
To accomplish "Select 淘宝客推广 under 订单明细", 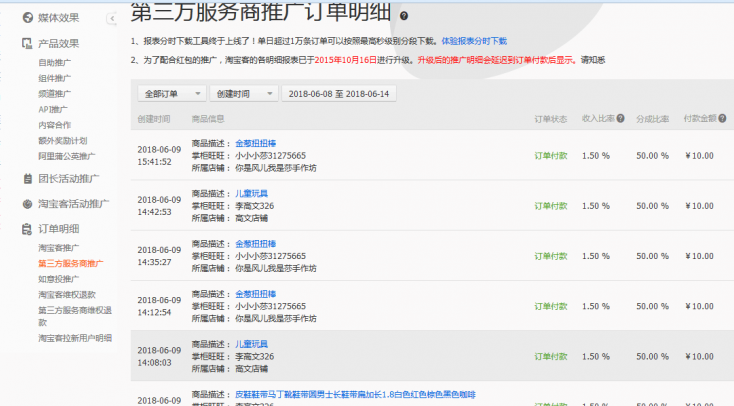I will coord(58,247).
